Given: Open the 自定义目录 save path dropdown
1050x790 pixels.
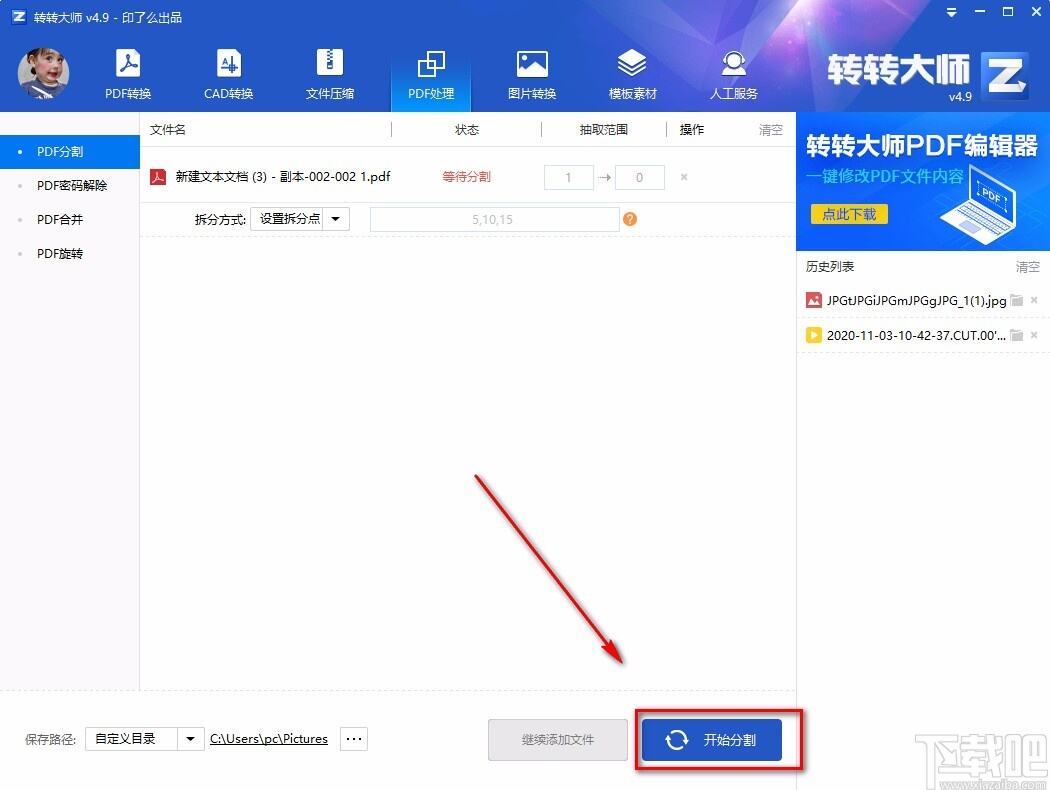Looking at the screenshot, I should click(x=145, y=739).
